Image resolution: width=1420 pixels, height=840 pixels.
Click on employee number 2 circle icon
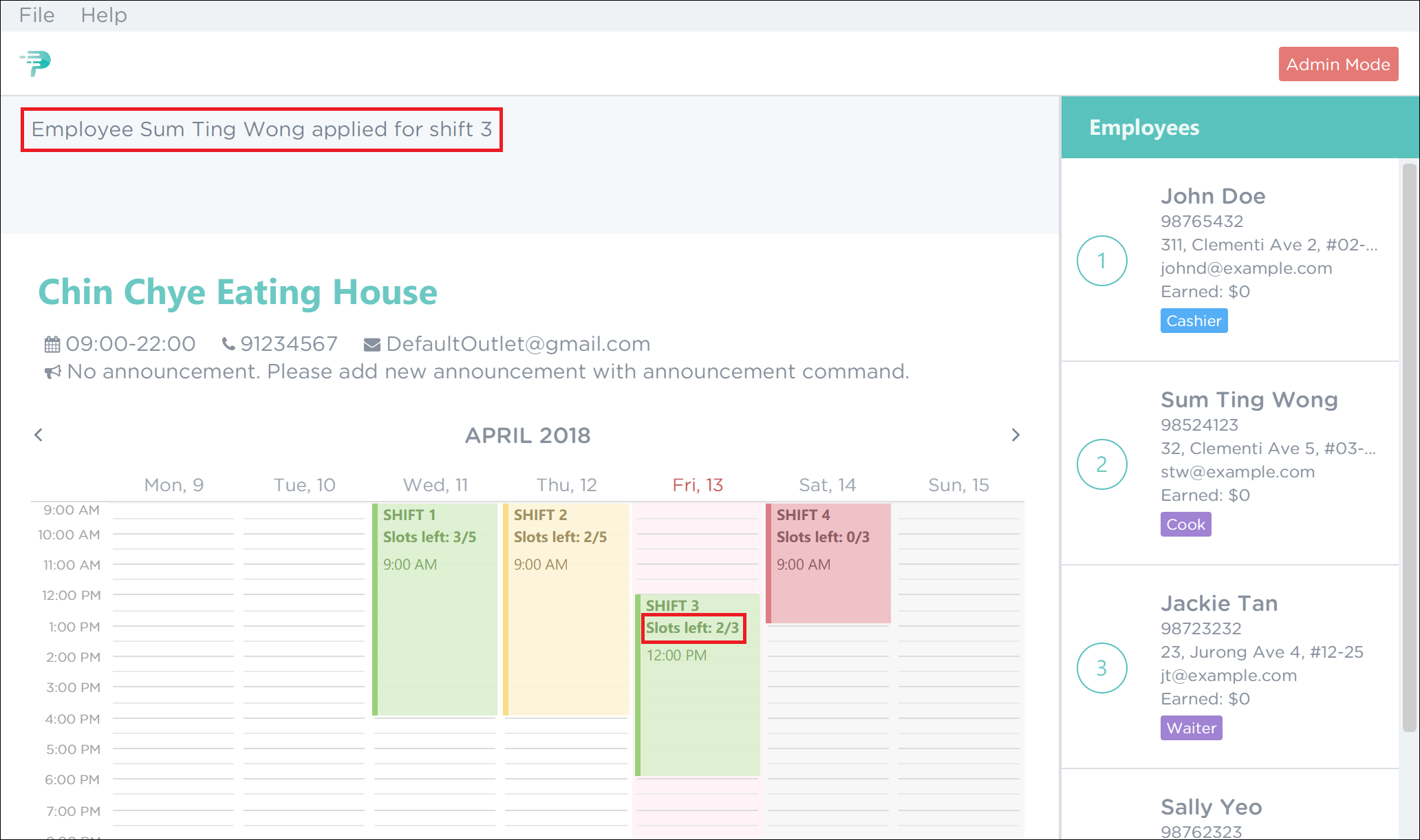pyautogui.click(x=1102, y=464)
